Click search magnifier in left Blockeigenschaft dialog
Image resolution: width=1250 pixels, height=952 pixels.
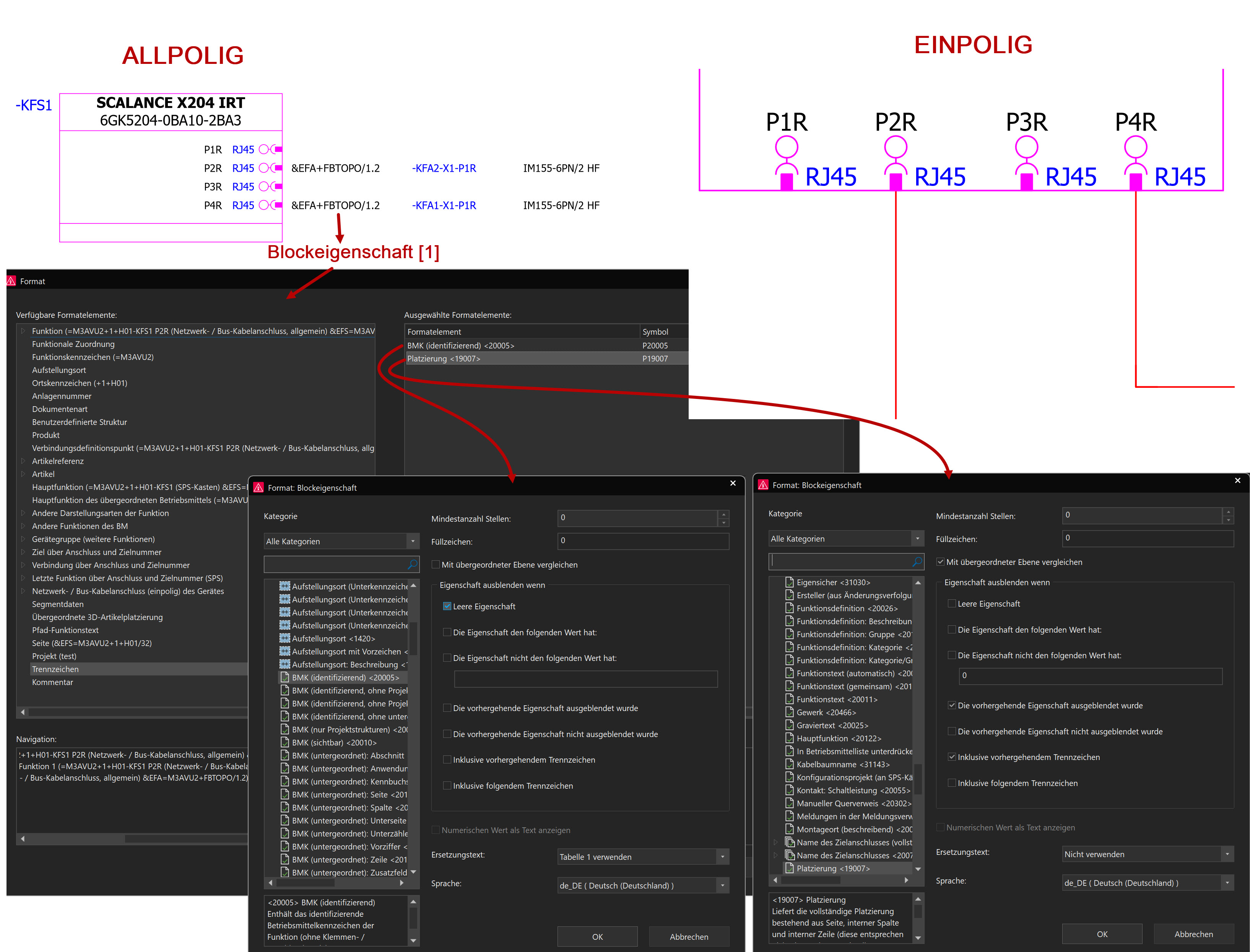point(412,565)
